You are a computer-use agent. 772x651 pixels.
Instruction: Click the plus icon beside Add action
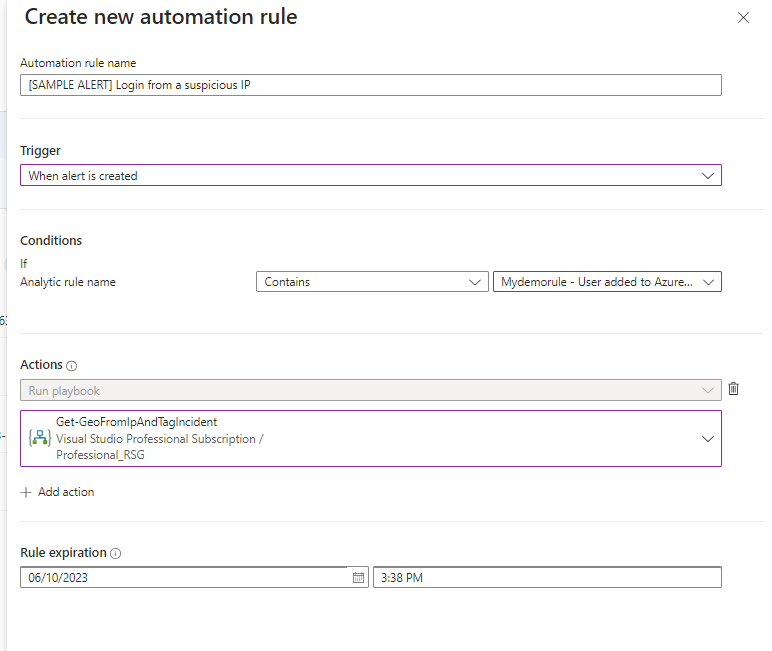26,492
